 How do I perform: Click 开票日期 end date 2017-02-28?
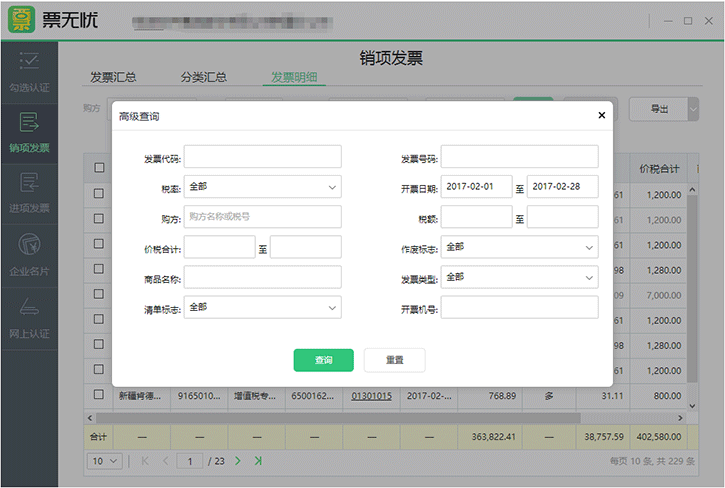coord(563,187)
